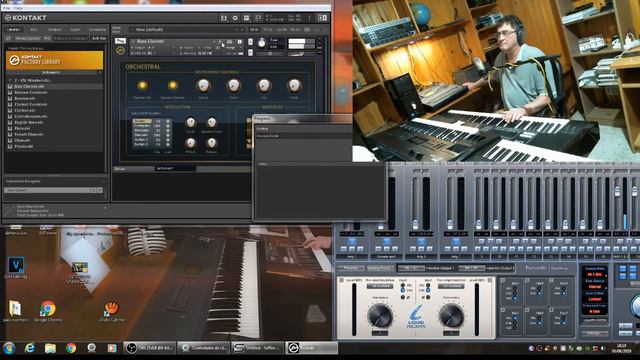Screen dimensions: 640x360
Task: Click Kontakt's rack view icon next to gear
Action: click(x=247, y=18)
